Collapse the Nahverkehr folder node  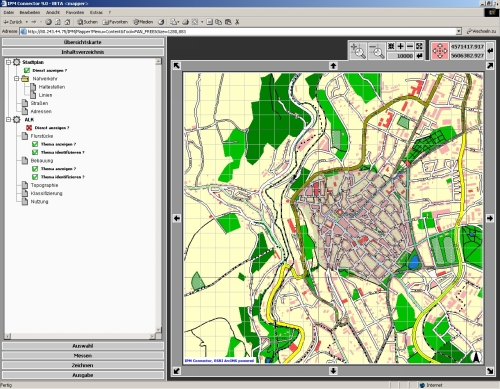(x=17, y=79)
